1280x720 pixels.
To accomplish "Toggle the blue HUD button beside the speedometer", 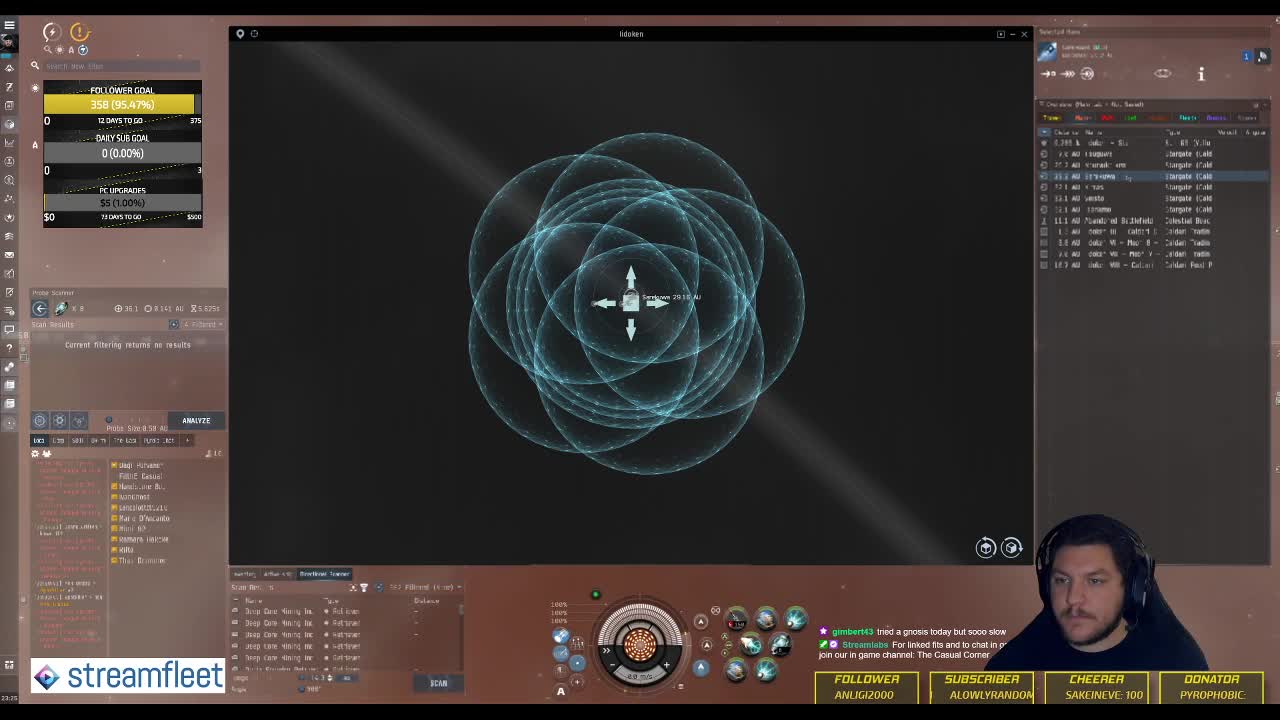I will [577, 663].
